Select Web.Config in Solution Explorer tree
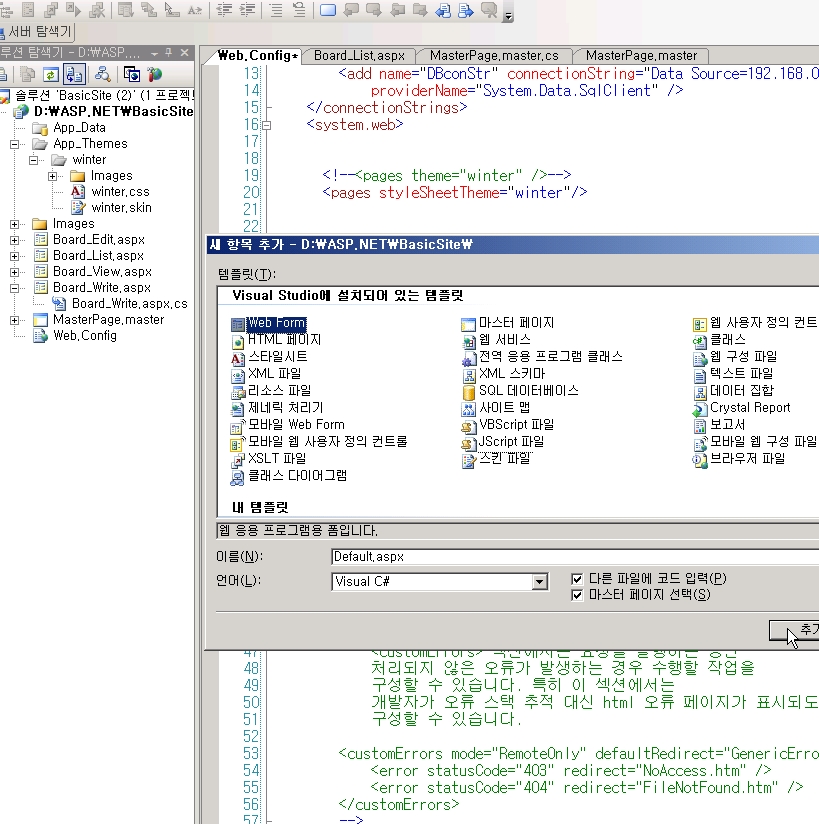 pyautogui.click(x=85, y=336)
